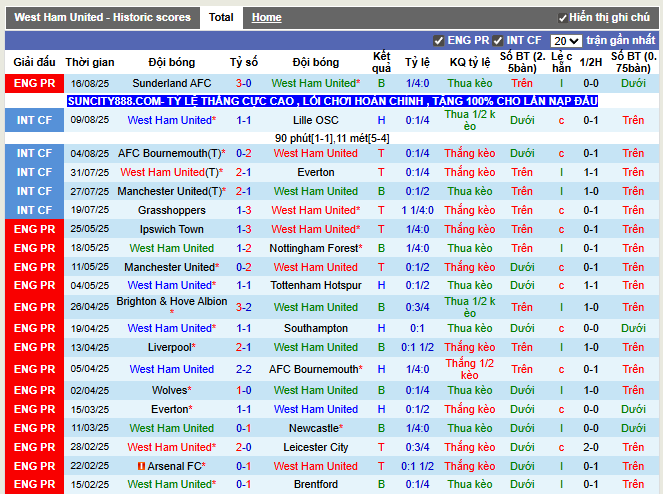Open AFC Bournemouth(T) team in 04/08/25 row
Viewport: 663px width, 494px height.
(172, 153)
